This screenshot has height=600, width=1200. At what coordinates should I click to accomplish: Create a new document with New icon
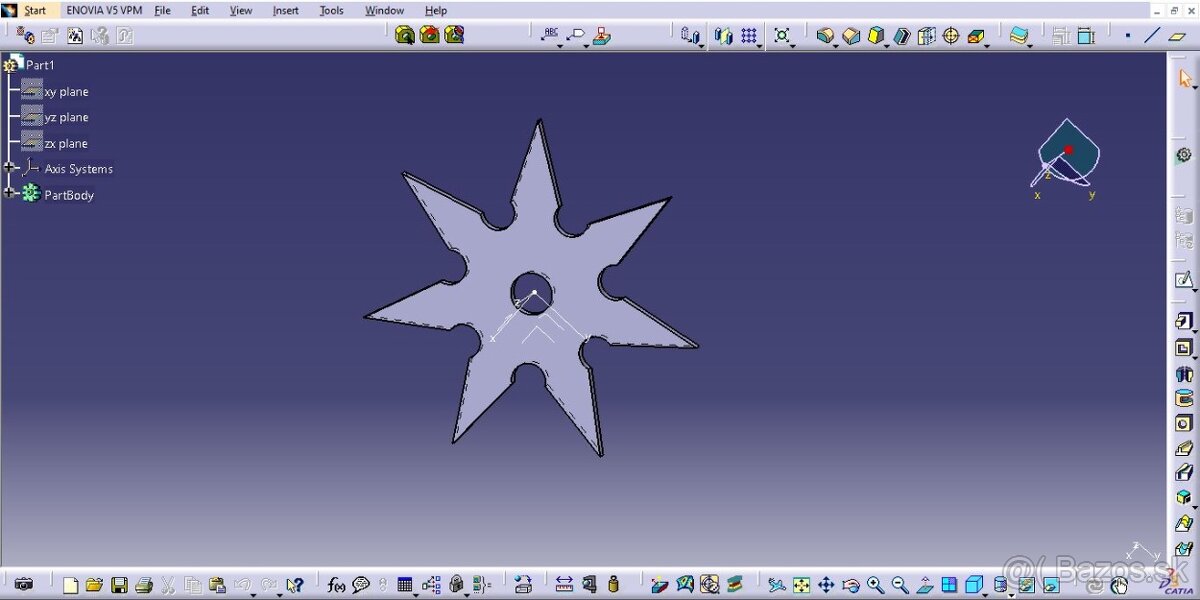[70, 585]
